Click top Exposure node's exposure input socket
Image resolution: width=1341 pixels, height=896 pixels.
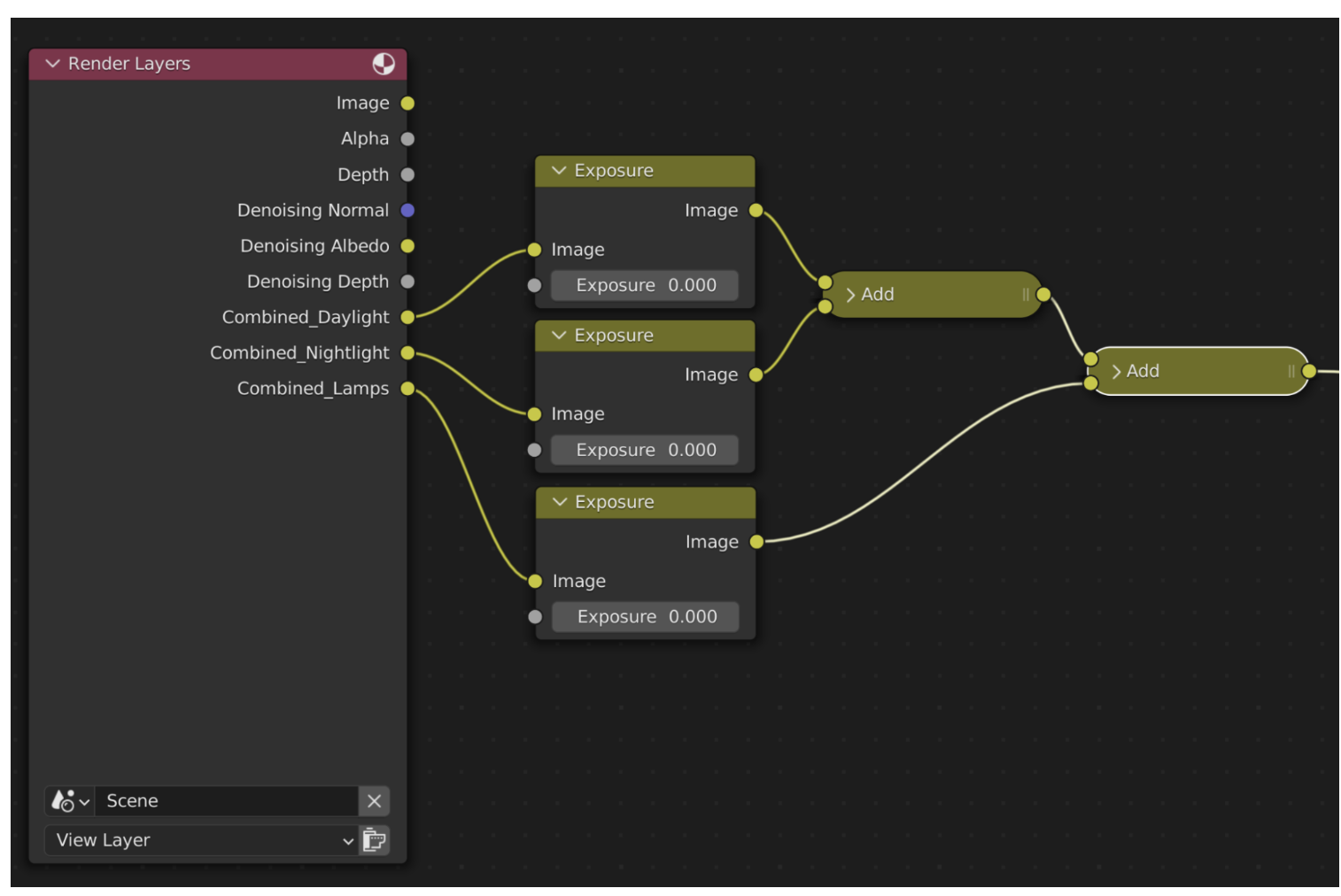tap(534, 285)
